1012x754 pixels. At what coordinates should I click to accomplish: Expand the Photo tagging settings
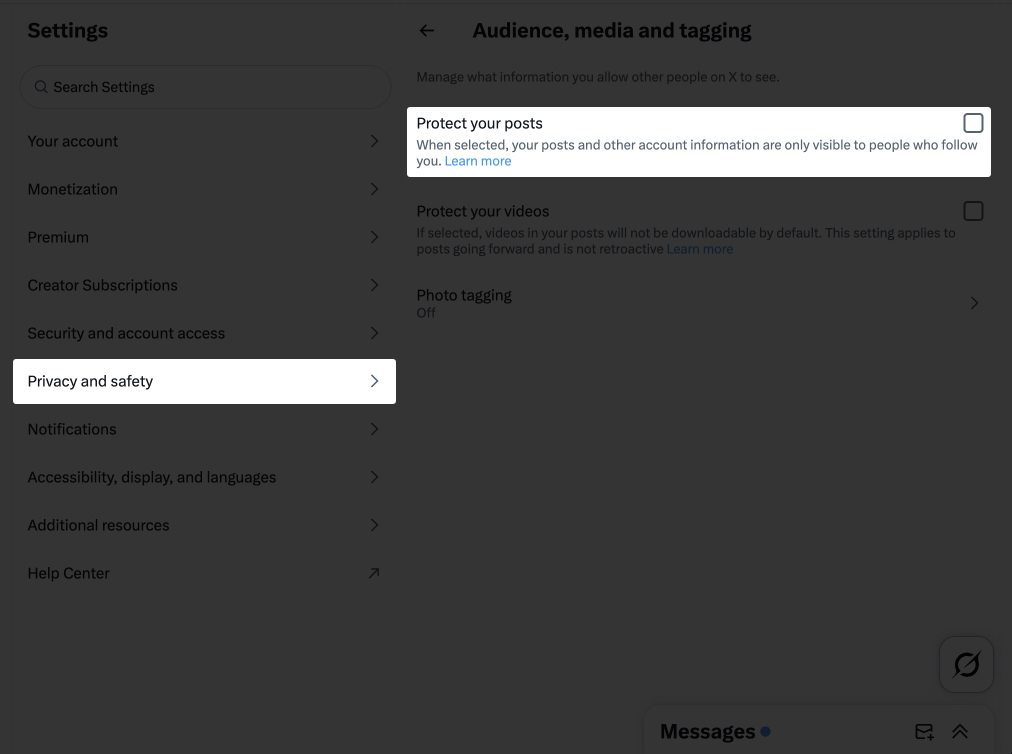[x=974, y=302]
